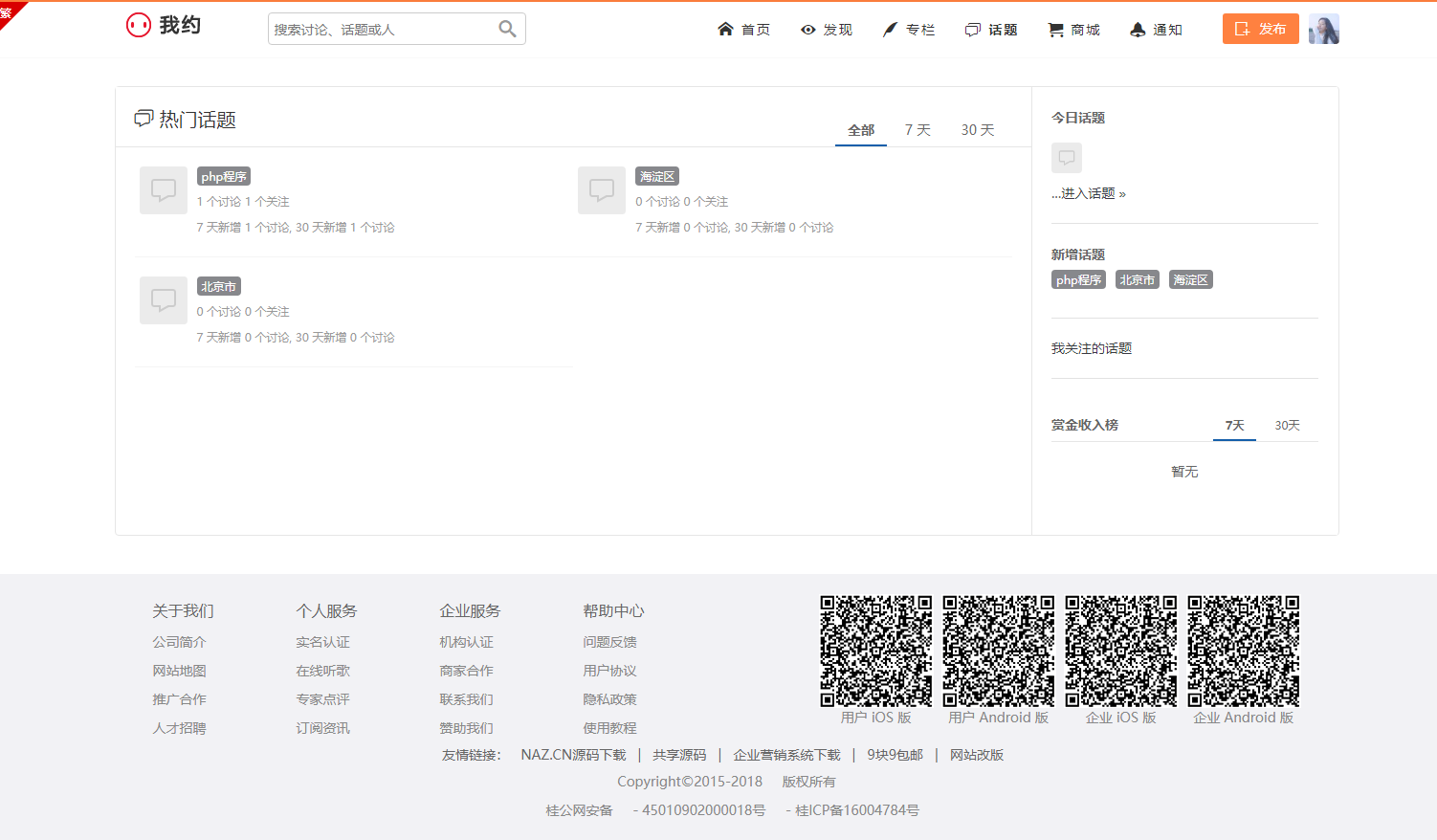Image resolution: width=1437 pixels, height=840 pixels.
Task: Click the 海淀区 topic chat bubble icon
Action: pos(602,190)
